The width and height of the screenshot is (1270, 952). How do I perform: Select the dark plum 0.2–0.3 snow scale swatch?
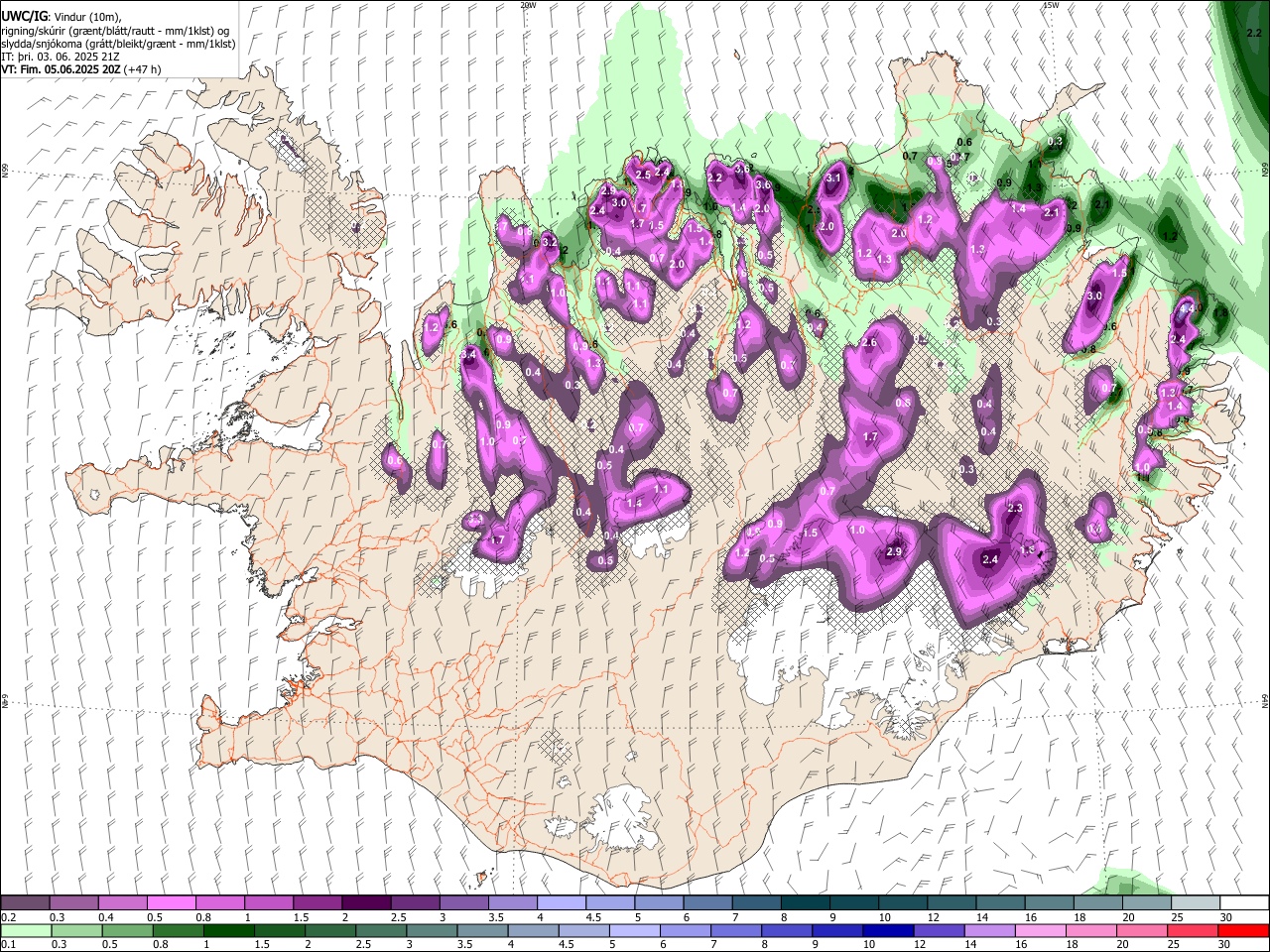[x=25, y=903]
